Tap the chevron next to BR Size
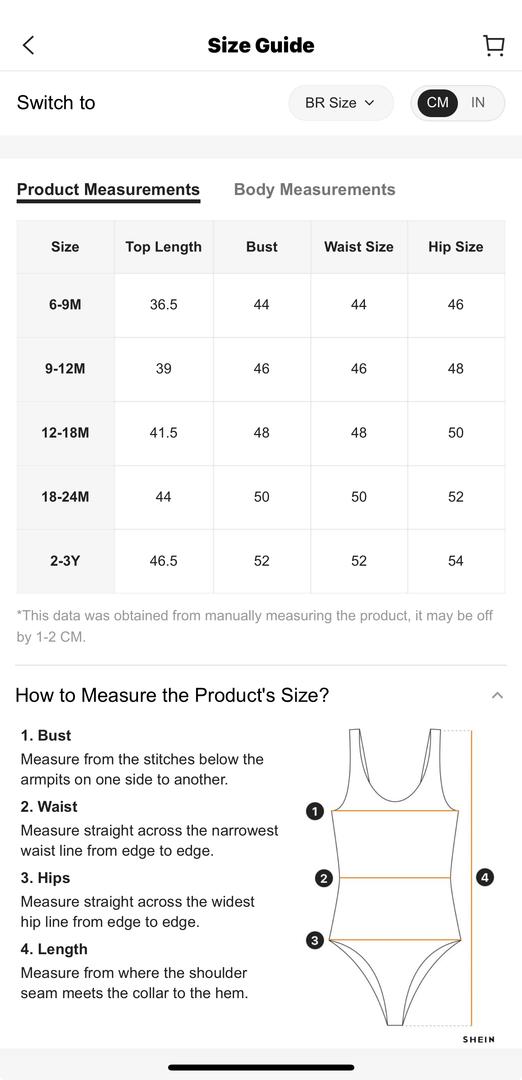Image resolution: width=522 pixels, height=1080 pixels. click(x=369, y=103)
